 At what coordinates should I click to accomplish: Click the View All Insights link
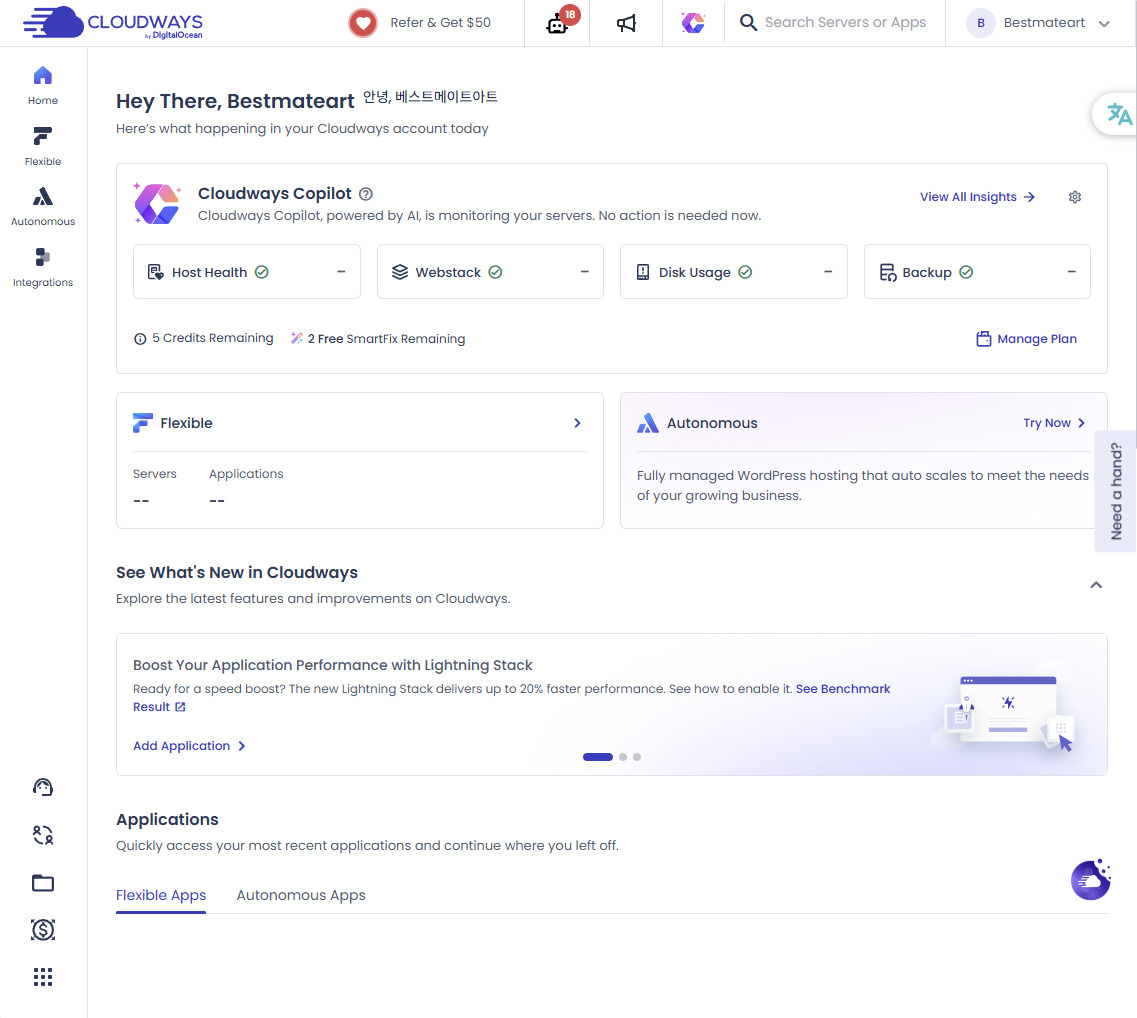[977, 197]
